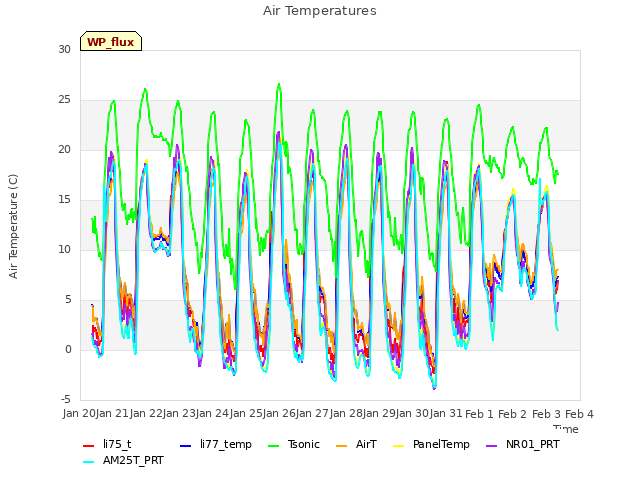Image resolution: width=640 pixels, height=480 pixels.
Task: Click the WP_flux label badge
Action: click(111, 41)
